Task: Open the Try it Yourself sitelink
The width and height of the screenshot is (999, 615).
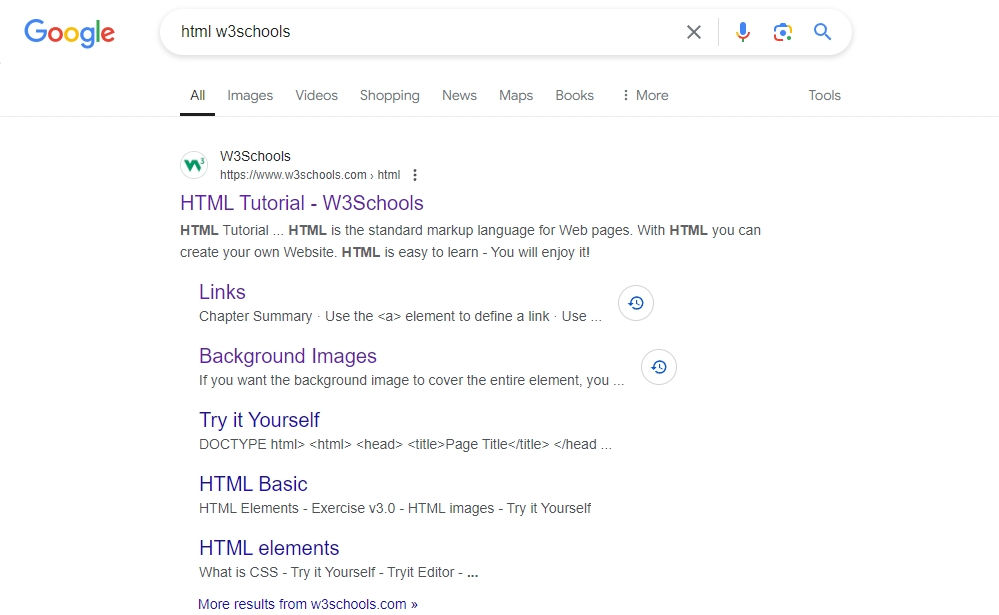Action: [259, 420]
